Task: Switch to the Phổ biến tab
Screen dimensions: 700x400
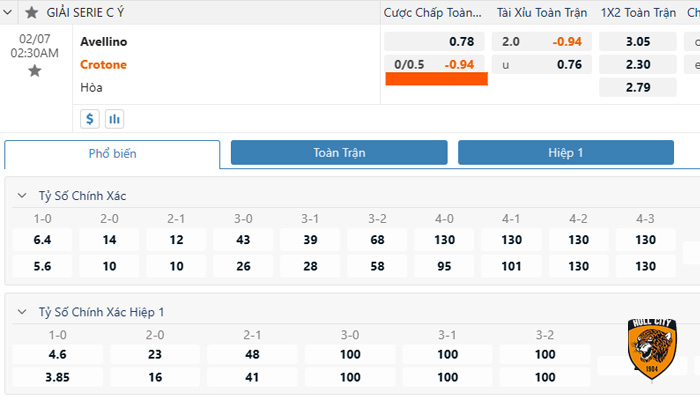Action: pyautogui.click(x=112, y=154)
